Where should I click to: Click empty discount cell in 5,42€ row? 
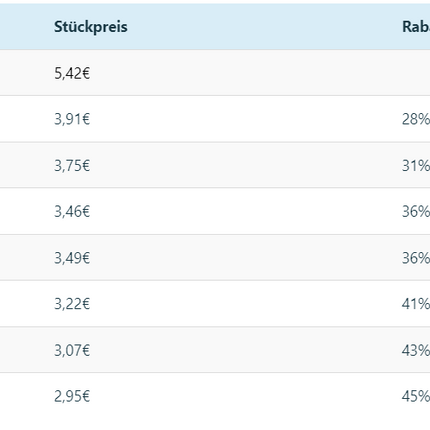click(416, 73)
